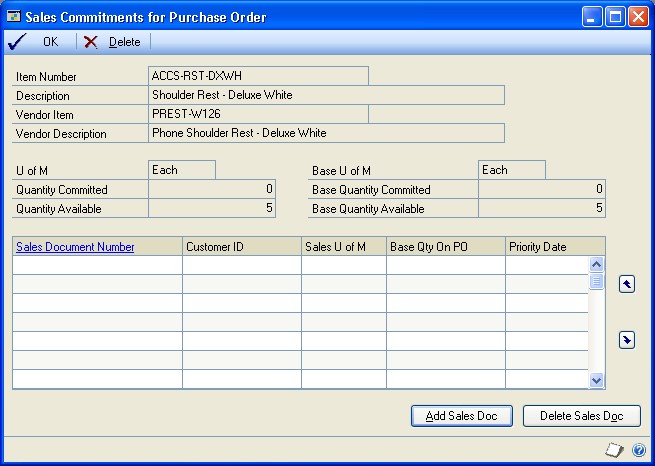Click the Item Number field ACCS-RST-DXWH
The height and width of the screenshot is (466, 655).
click(258, 76)
